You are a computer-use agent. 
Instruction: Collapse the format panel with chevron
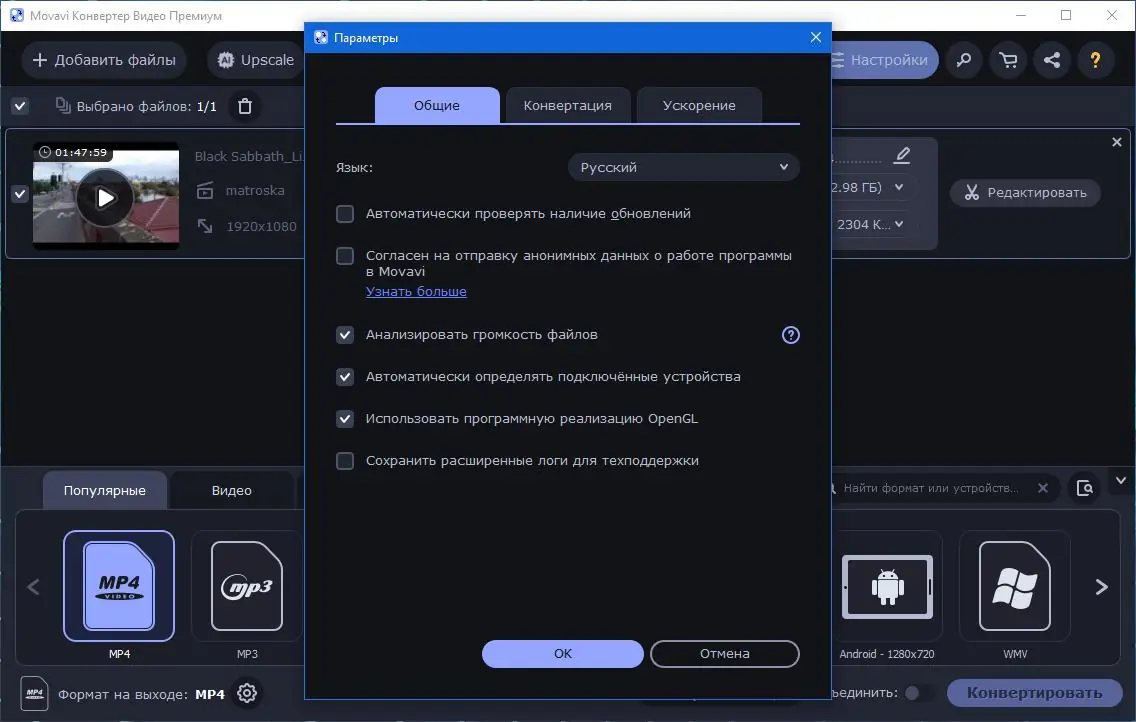pos(1121,480)
